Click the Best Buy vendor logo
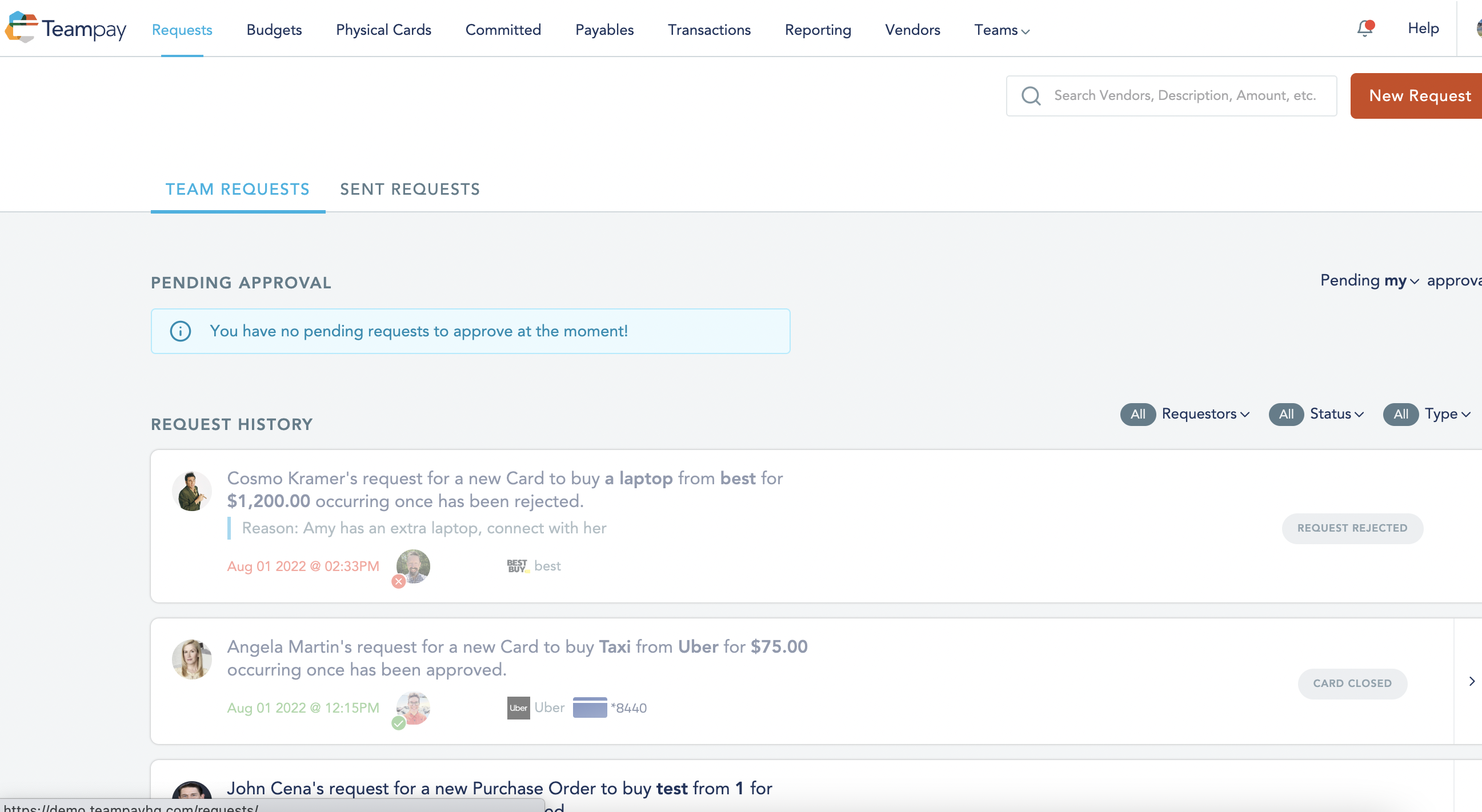The image size is (1482, 812). (518, 566)
